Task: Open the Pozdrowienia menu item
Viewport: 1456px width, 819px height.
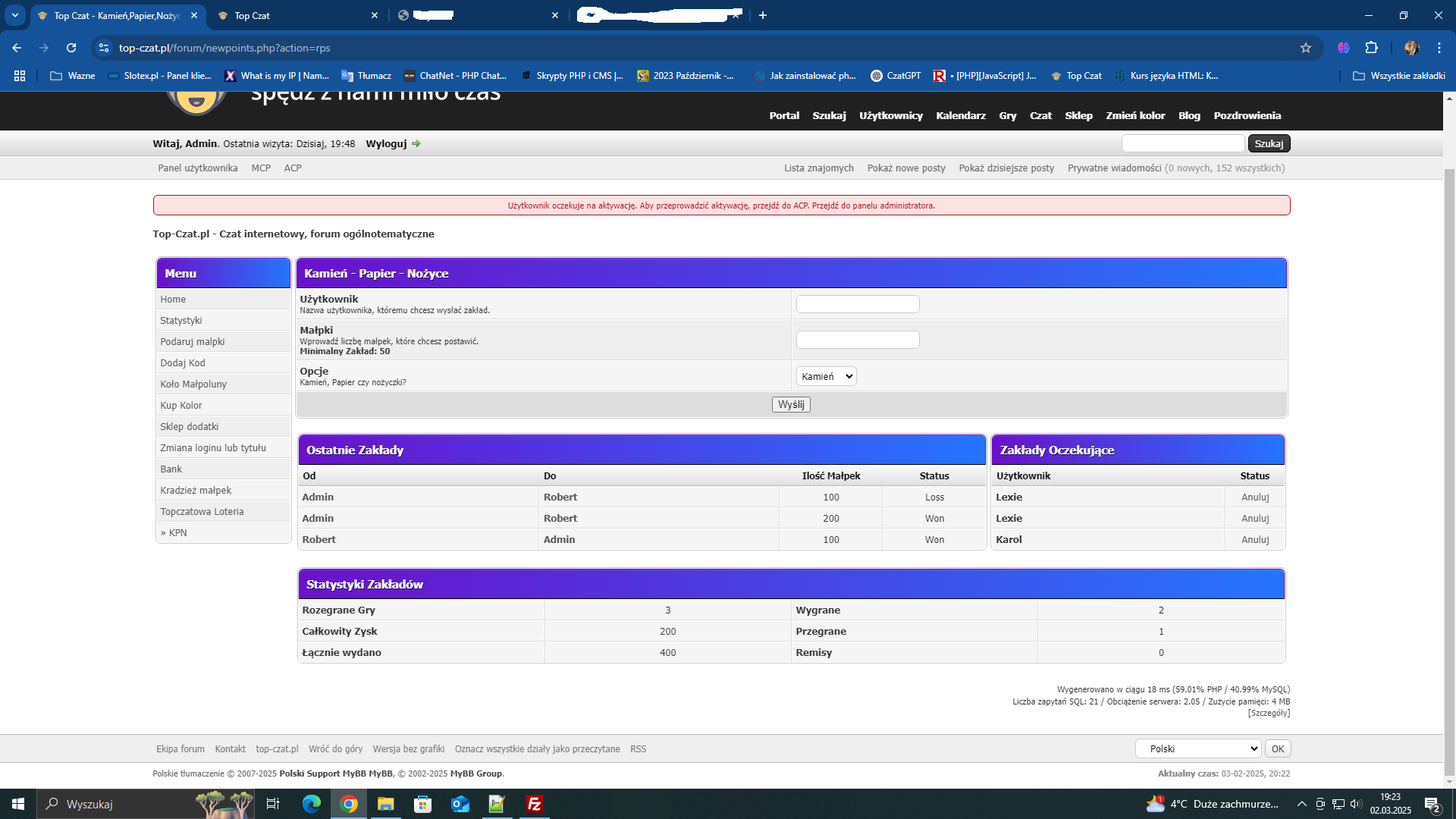Action: click(1247, 115)
